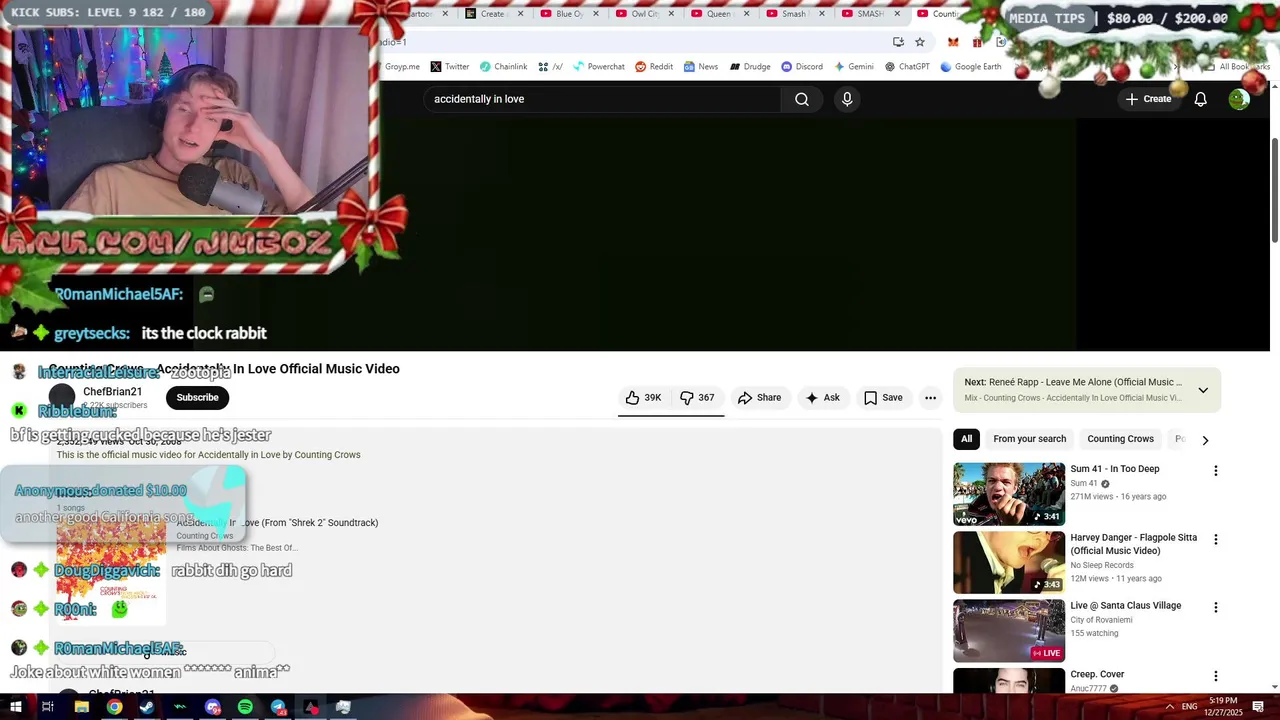Click the Ask button
The image size is (1280, 720).
822,398
